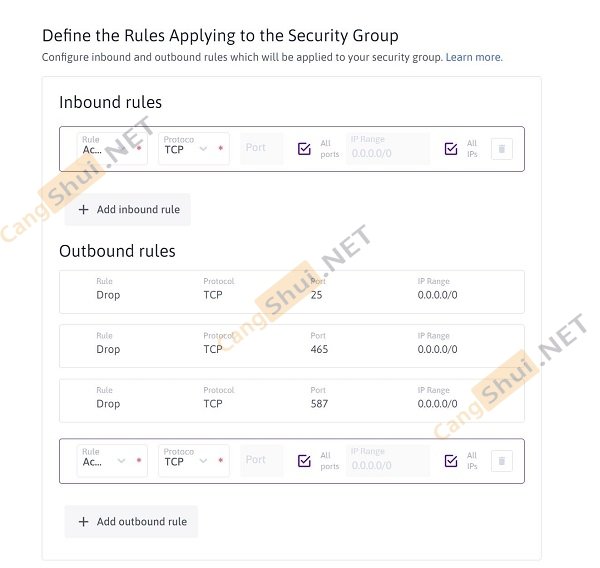Screen dimensions: 600x568
Task: Select the Drop TCP port 25 rule
Action: pyautogui.click(x=291, y=289)
